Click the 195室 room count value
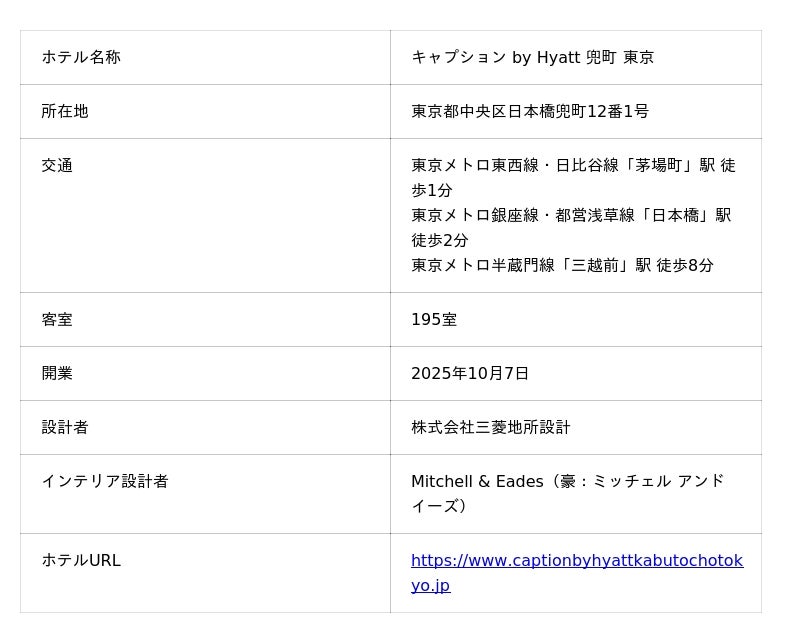Image resolution: width=800 pixels, height=643 pixels. click(434, 320)
